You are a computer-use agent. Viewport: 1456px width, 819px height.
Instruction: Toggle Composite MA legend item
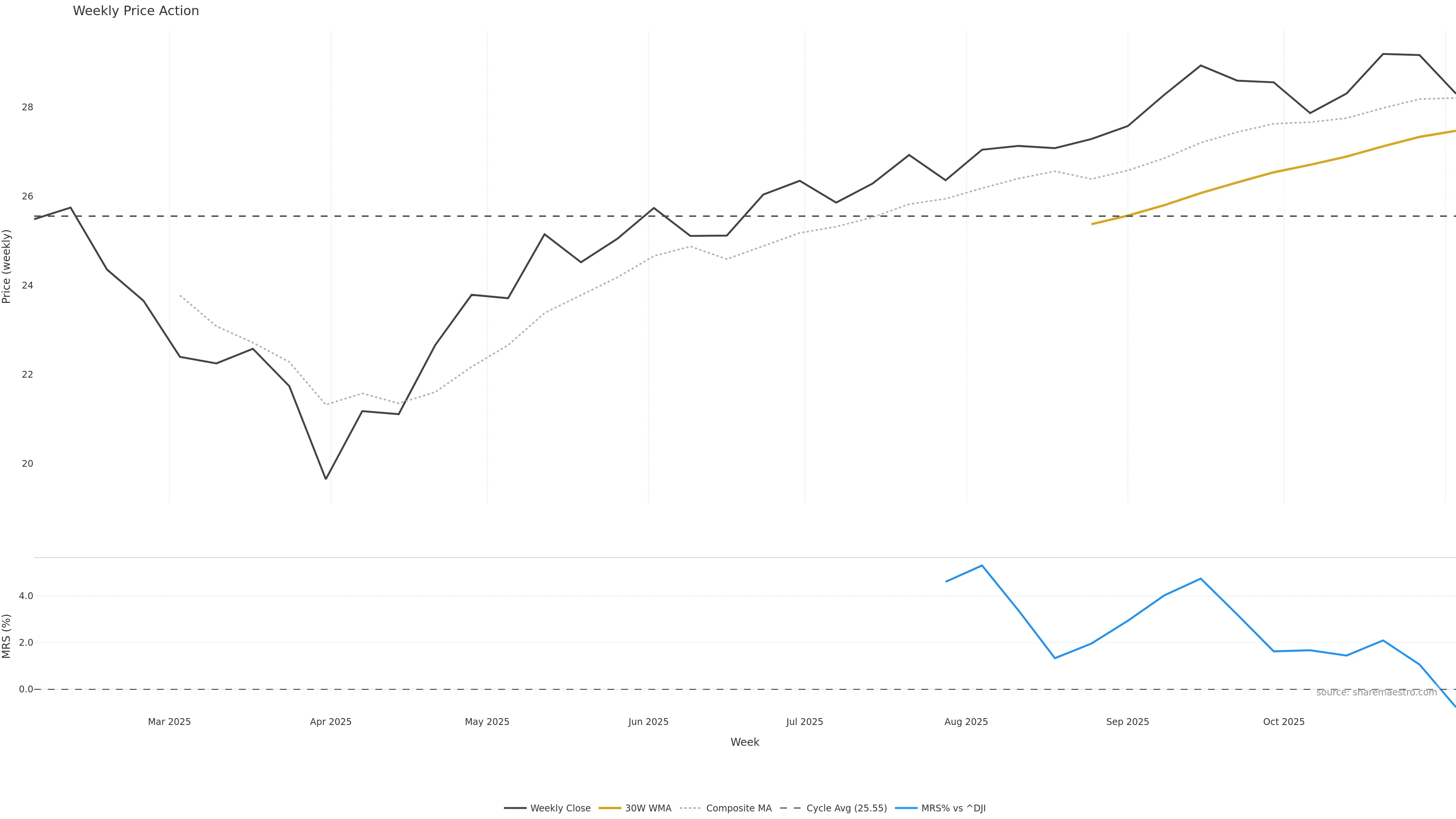pyautogui.click(x=738, y=808)
